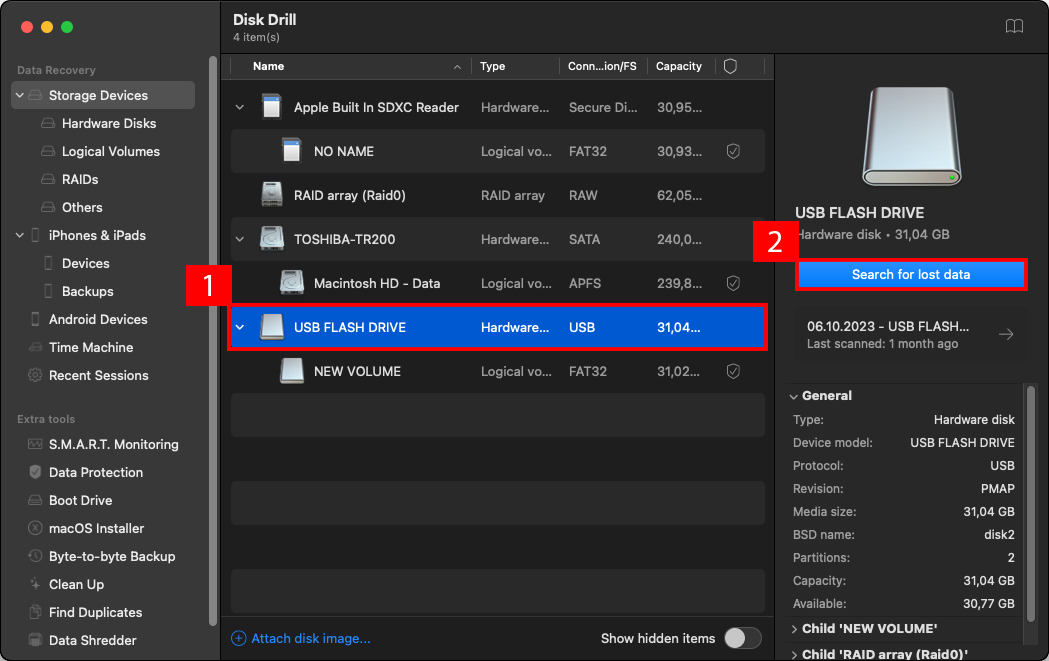Open the 06.10.2023 - USB FLASH session
The width and height of the screenshot is (1049, 661).
coord(910,334)
